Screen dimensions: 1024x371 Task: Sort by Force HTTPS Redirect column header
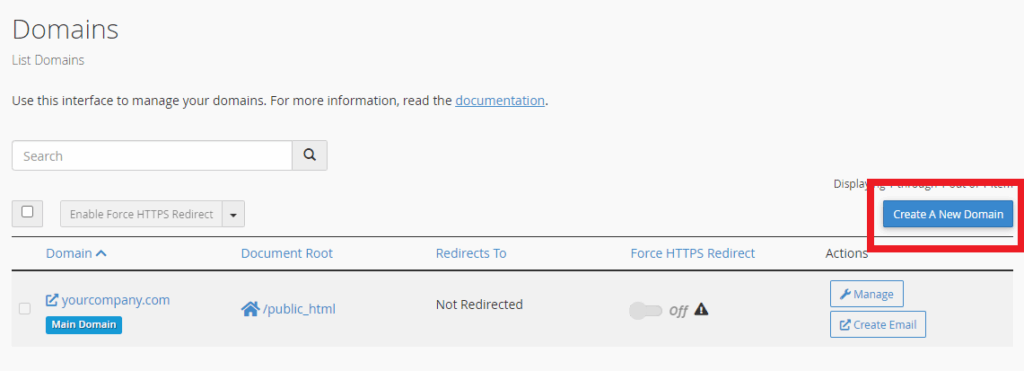pyautogui.click(x=692, y=253)
